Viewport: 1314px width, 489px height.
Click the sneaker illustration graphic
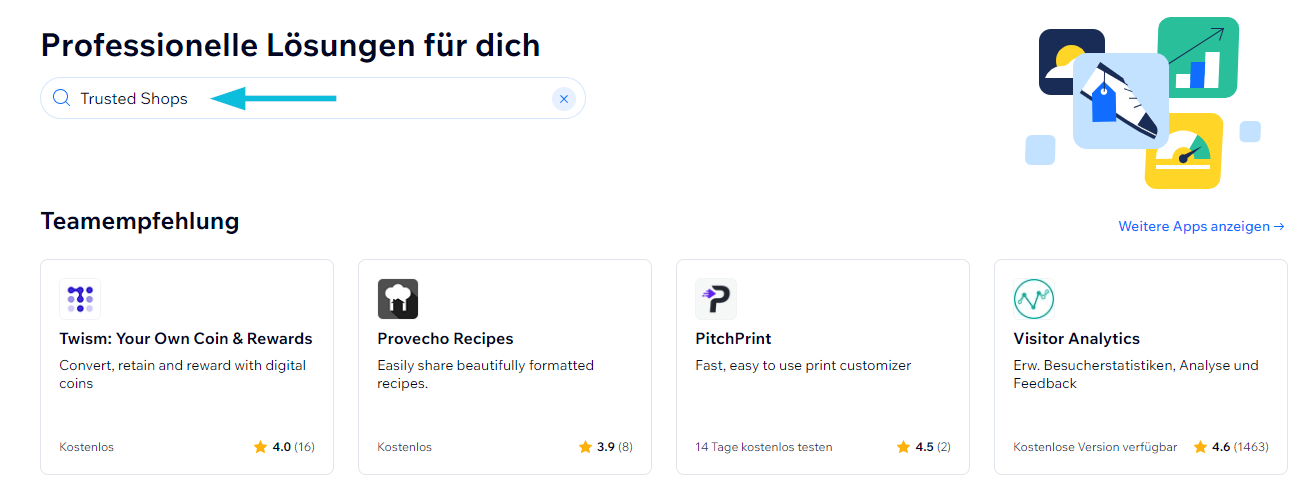click(1121, 101)
